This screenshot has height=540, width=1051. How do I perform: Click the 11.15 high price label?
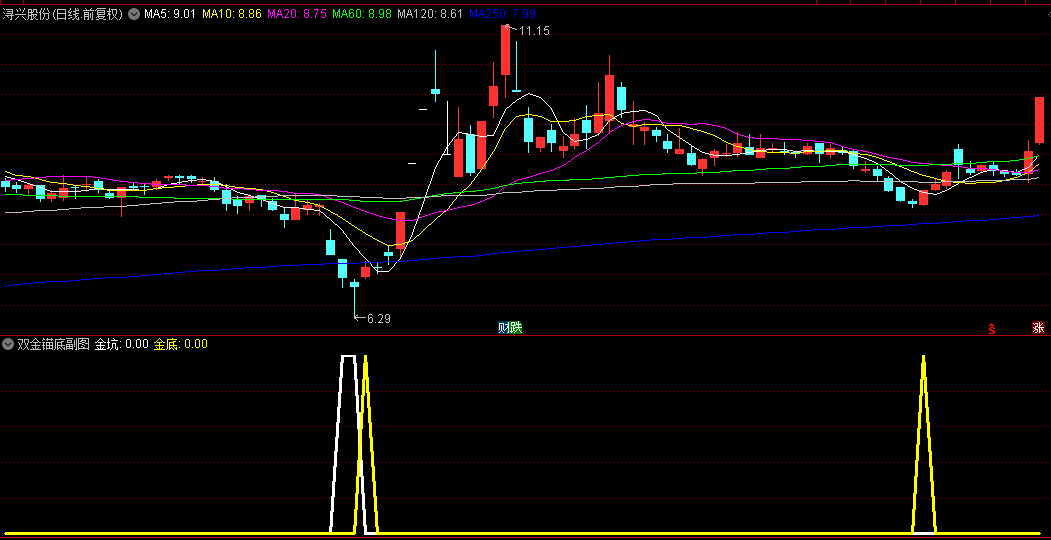coord(534,30)
